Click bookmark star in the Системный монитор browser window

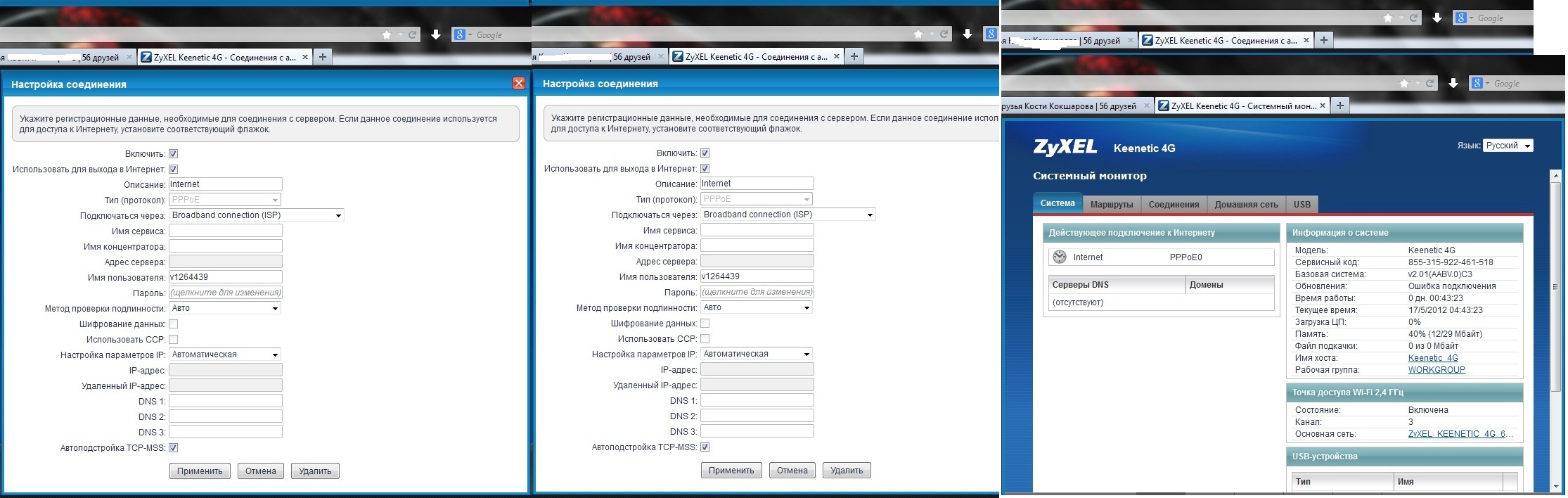coord(1403,84)
